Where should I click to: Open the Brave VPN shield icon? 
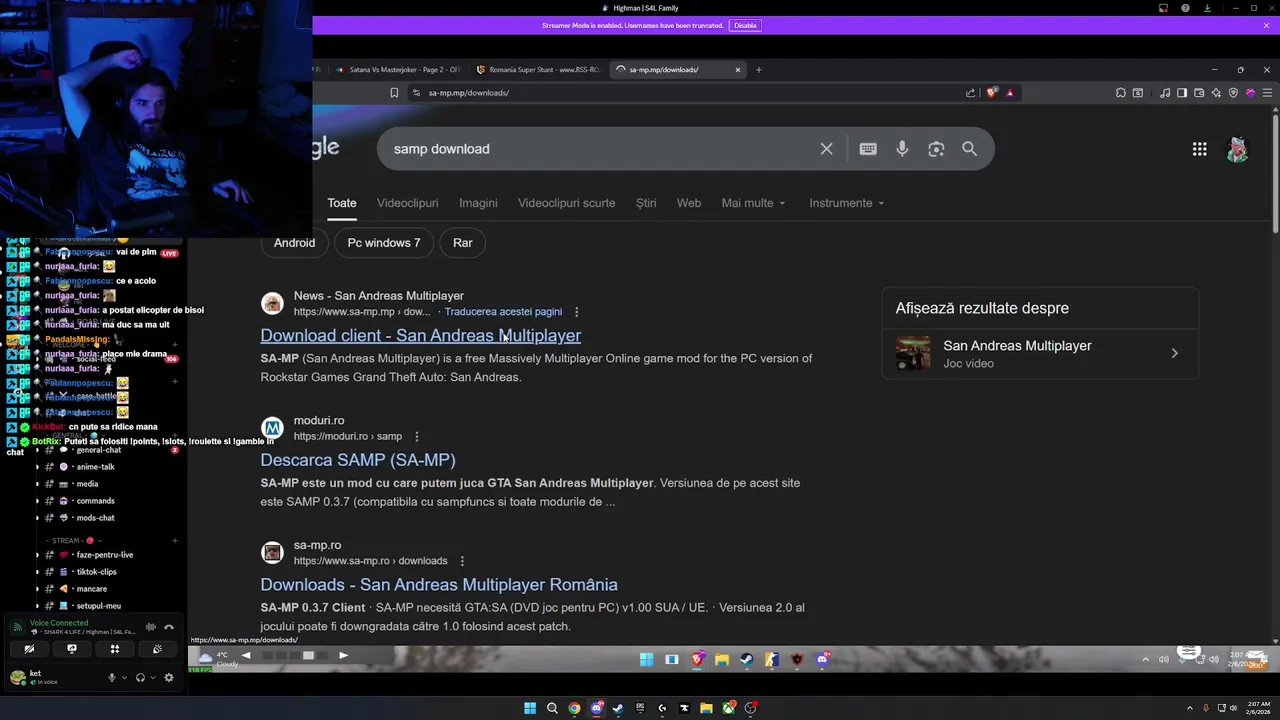click(x=1233, y=93)
